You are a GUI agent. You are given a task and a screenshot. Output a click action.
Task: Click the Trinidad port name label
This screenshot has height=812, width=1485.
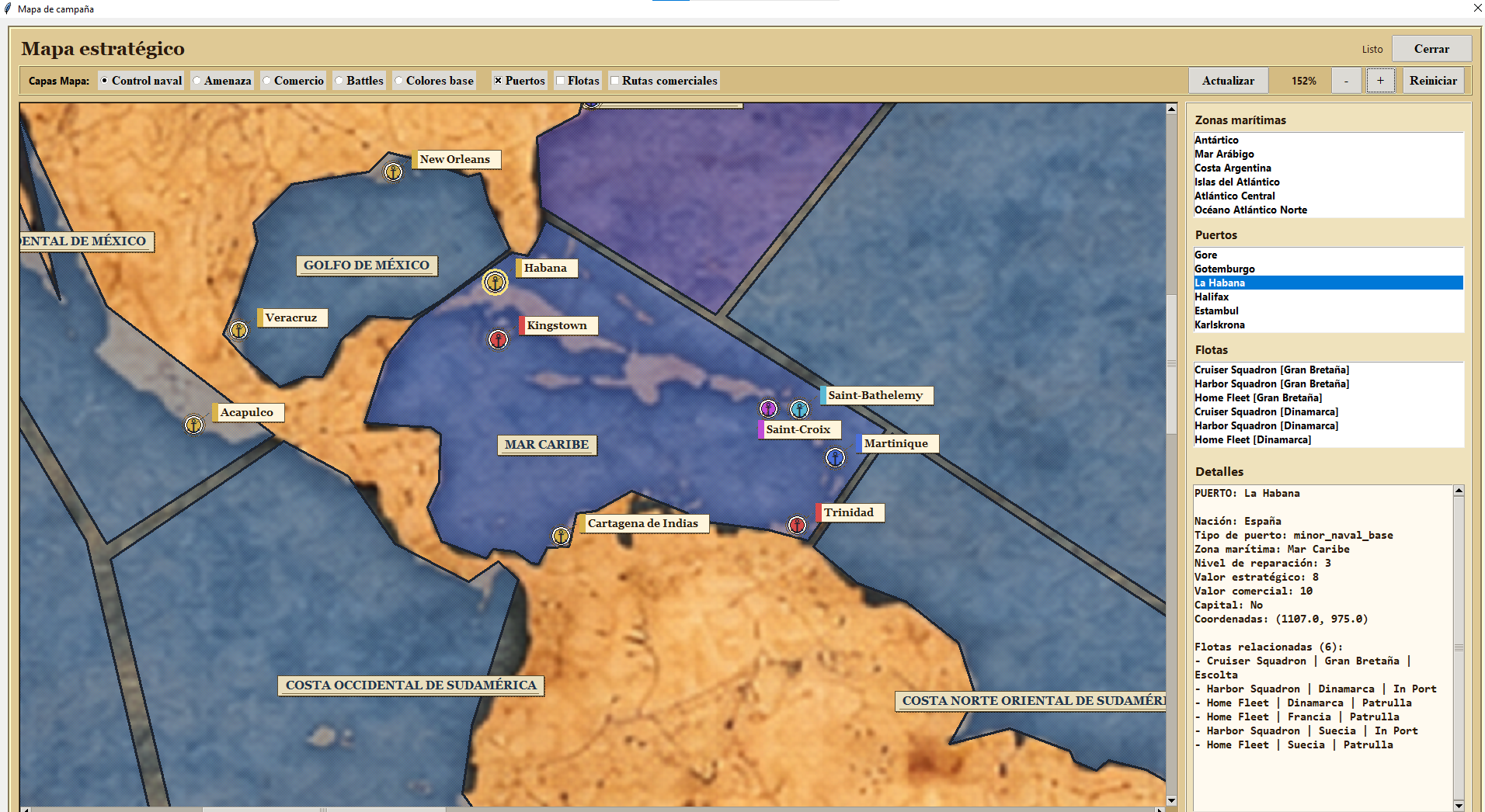click(x=850, y=512)
